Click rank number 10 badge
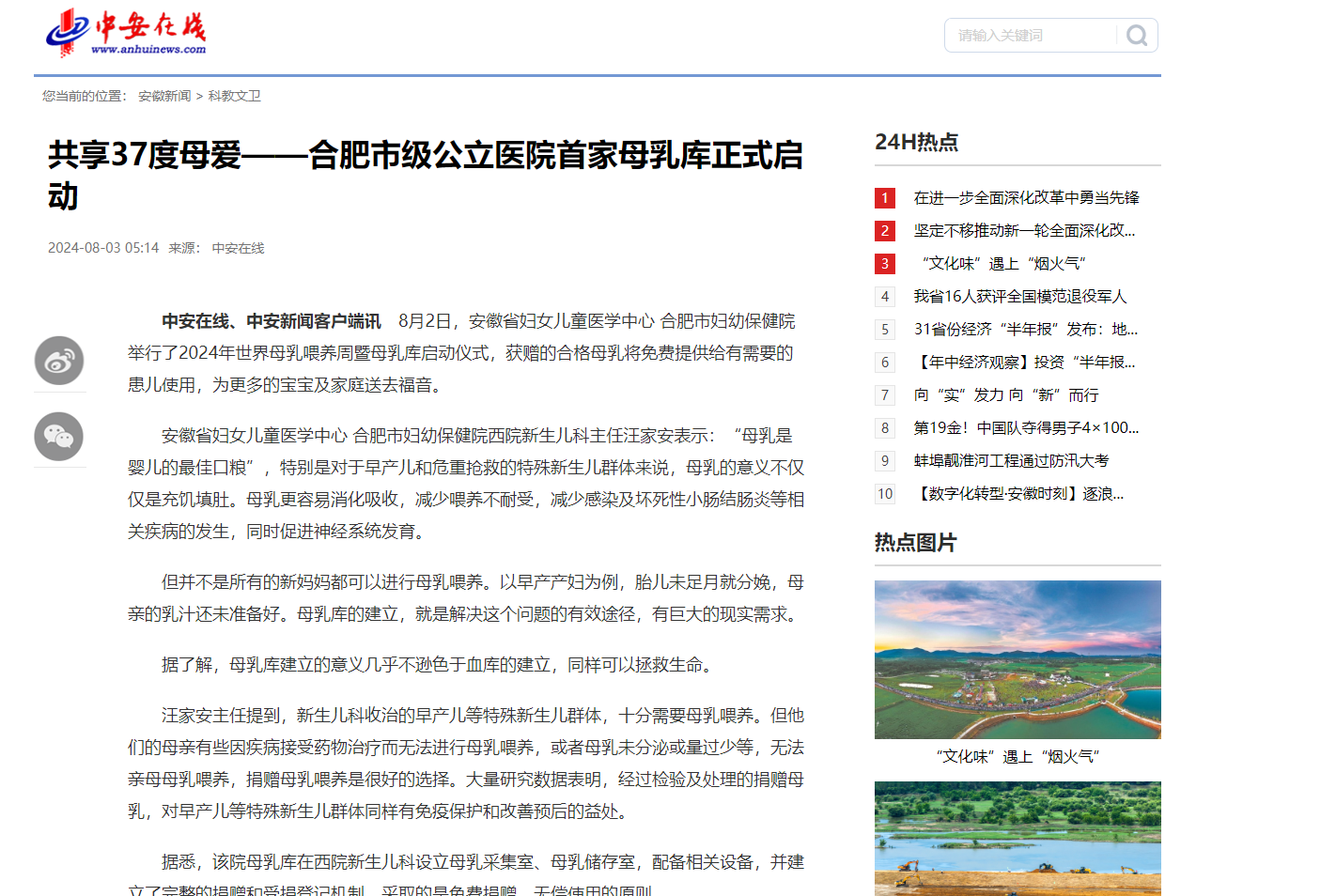Image resolution: width=1336 pixels, height=896 pixels. 885,494
